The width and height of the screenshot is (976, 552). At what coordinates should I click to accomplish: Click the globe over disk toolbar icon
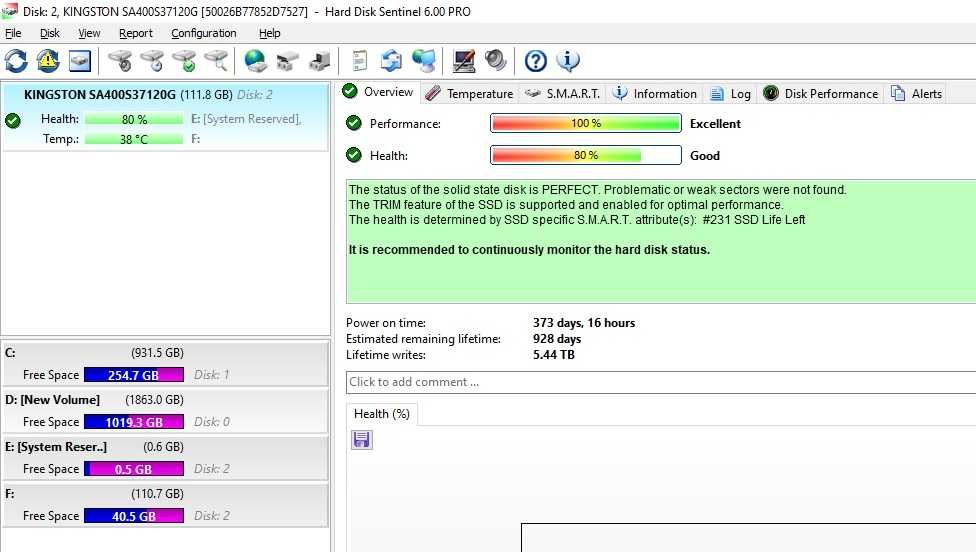[255, 61]
